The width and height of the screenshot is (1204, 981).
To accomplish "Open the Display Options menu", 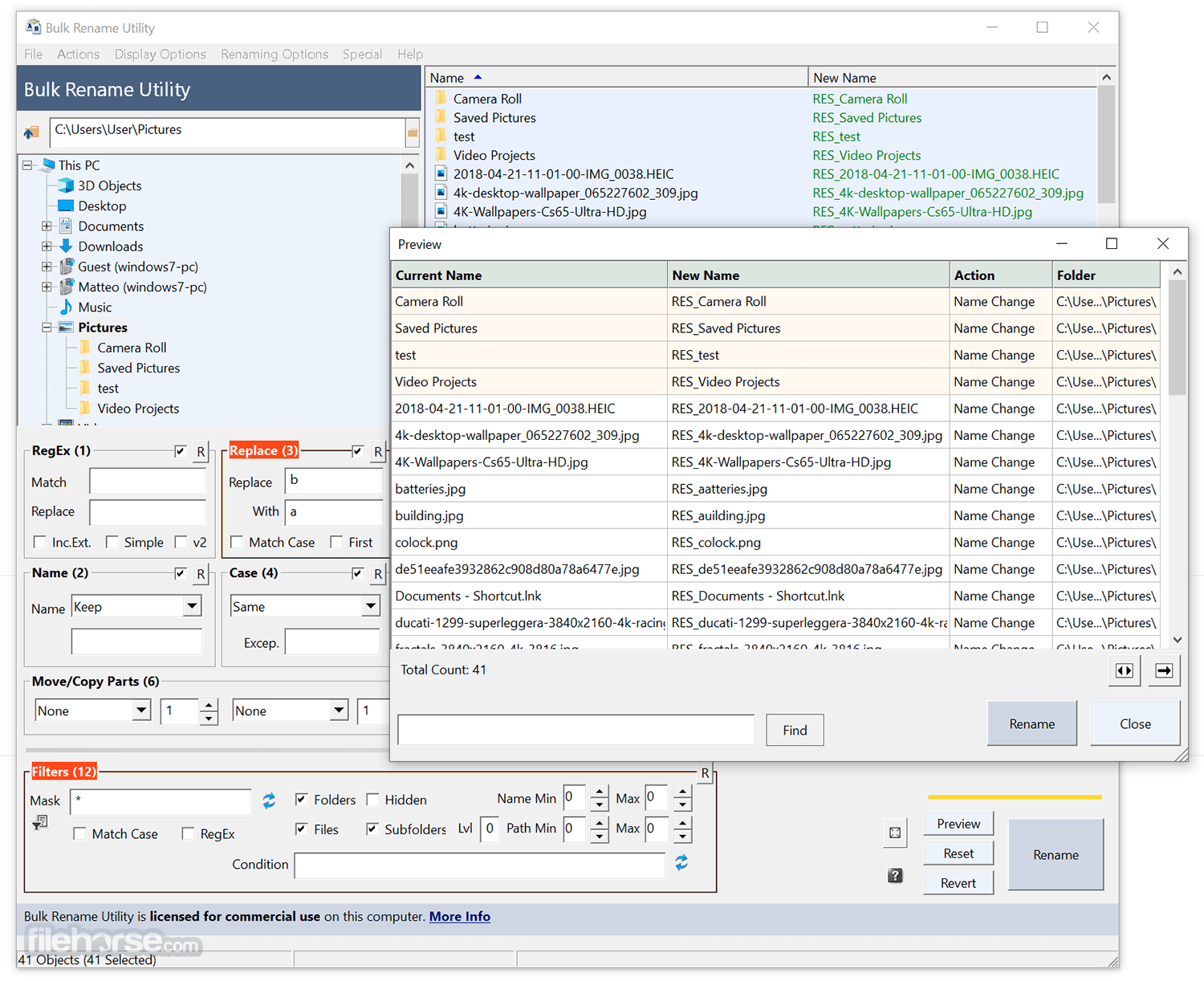I will (x=161, y=54).
